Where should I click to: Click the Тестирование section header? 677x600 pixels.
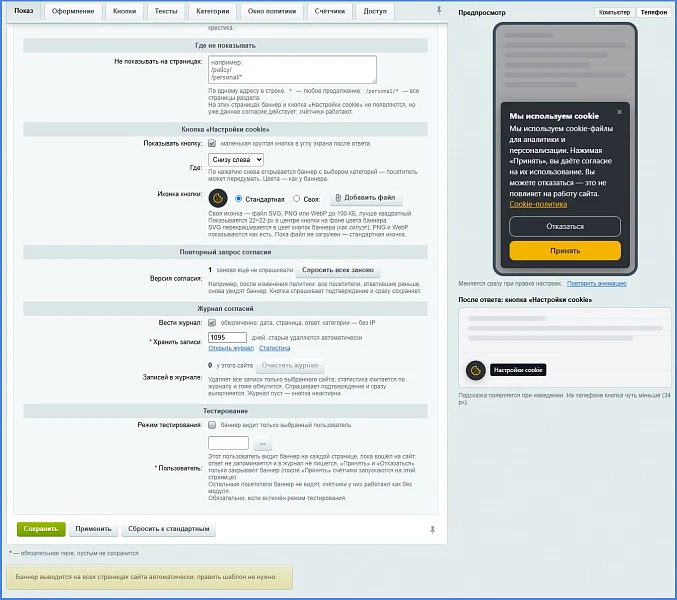click(225, 411)
